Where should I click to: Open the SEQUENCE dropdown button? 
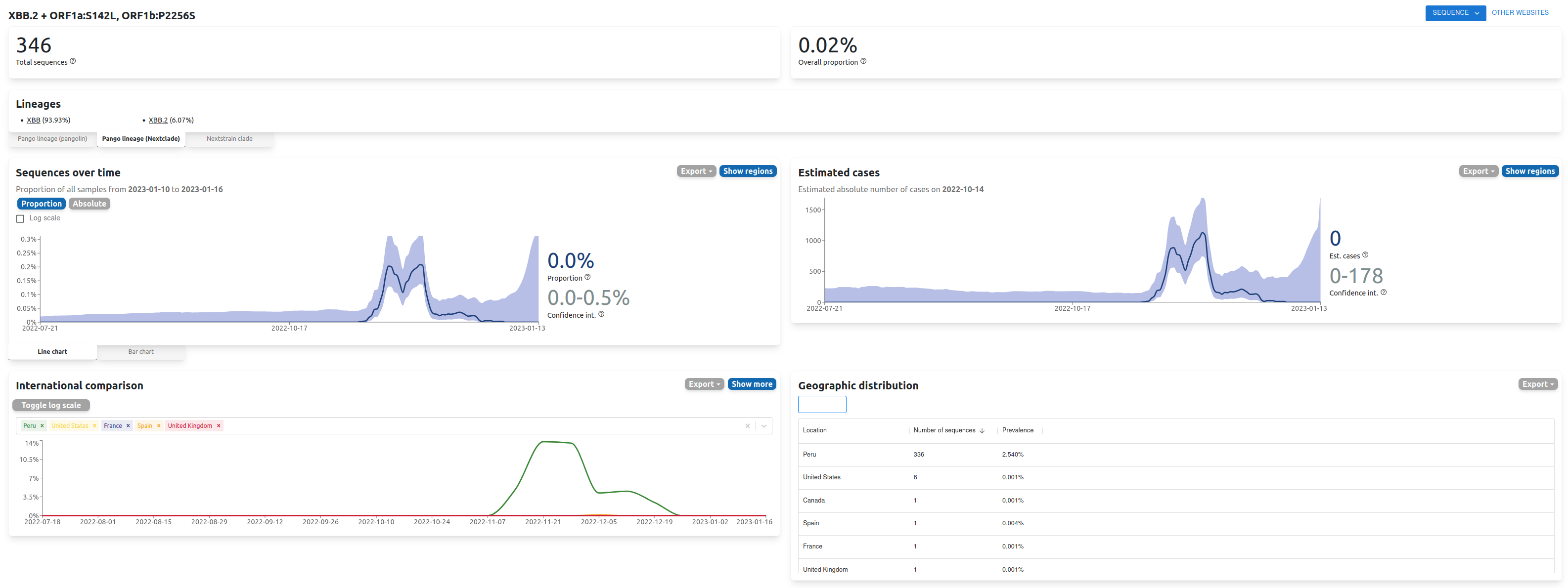point(1455,13)
